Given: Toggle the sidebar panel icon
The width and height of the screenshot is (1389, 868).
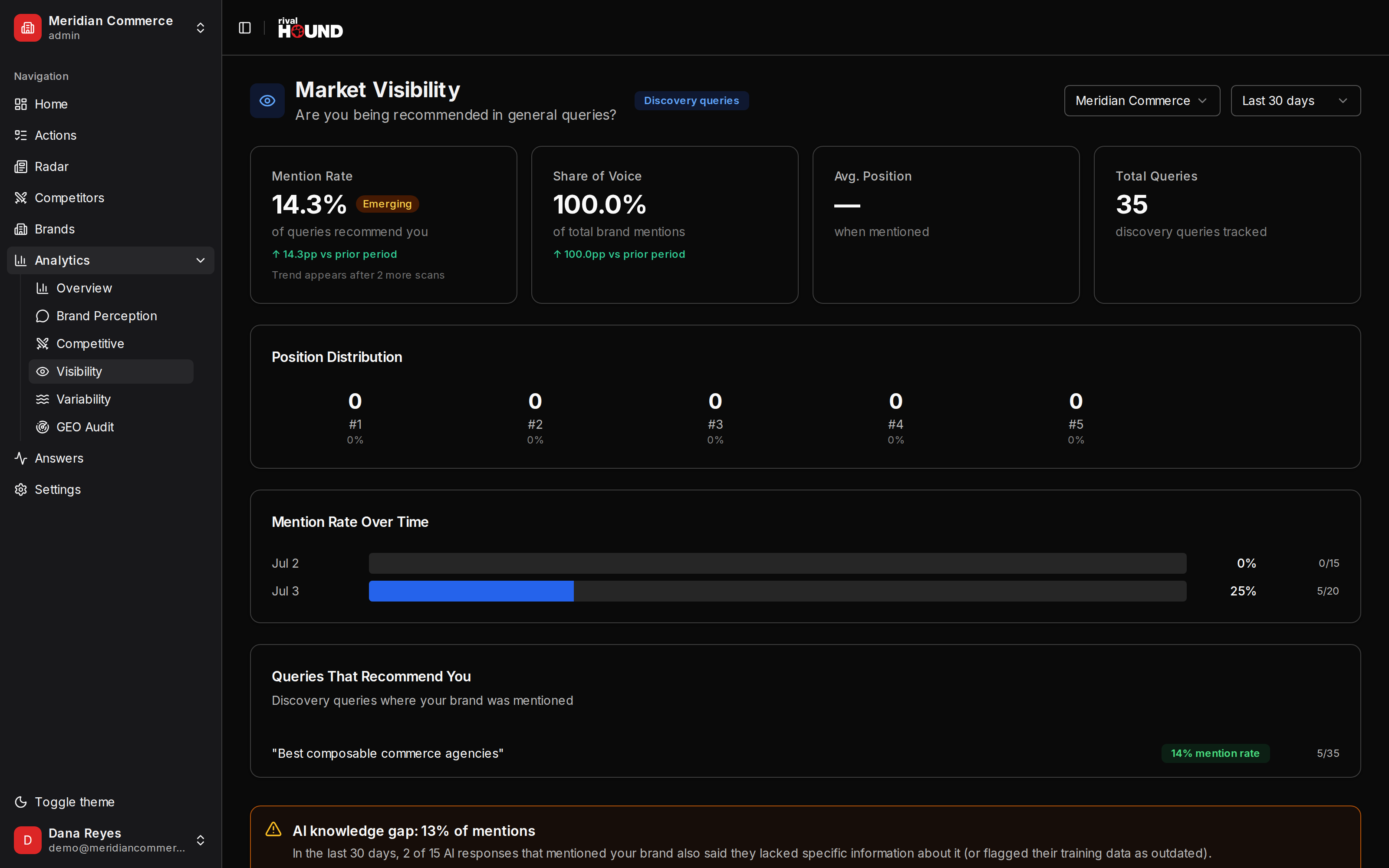Looking at the screenshot, I should coord(244,27).
